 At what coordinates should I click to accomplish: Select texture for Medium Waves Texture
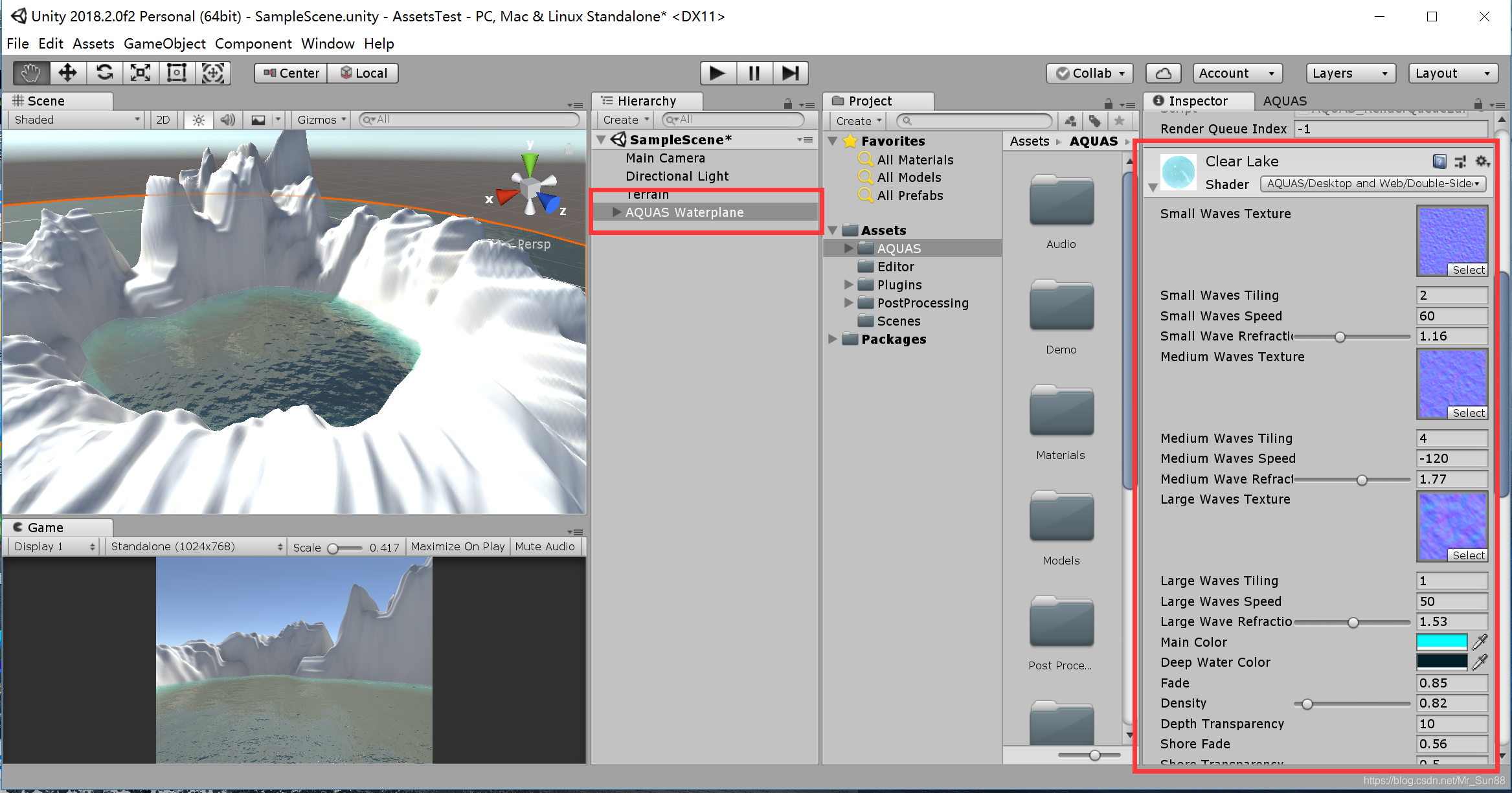click(x=1468, y=413)
